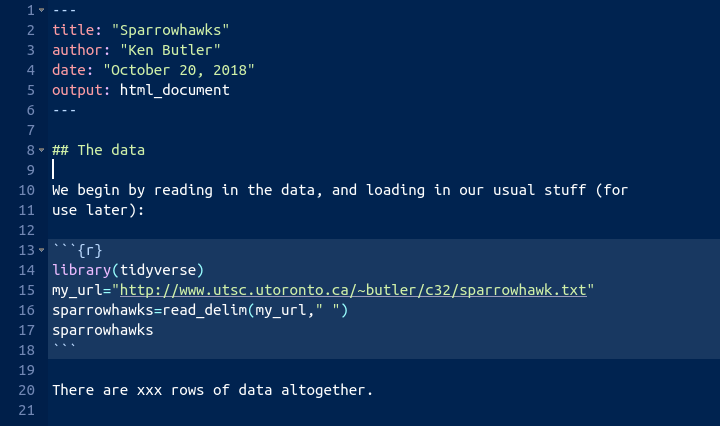
Task: Fold the R code chunk arrow
Action: [x=41, y=250]
